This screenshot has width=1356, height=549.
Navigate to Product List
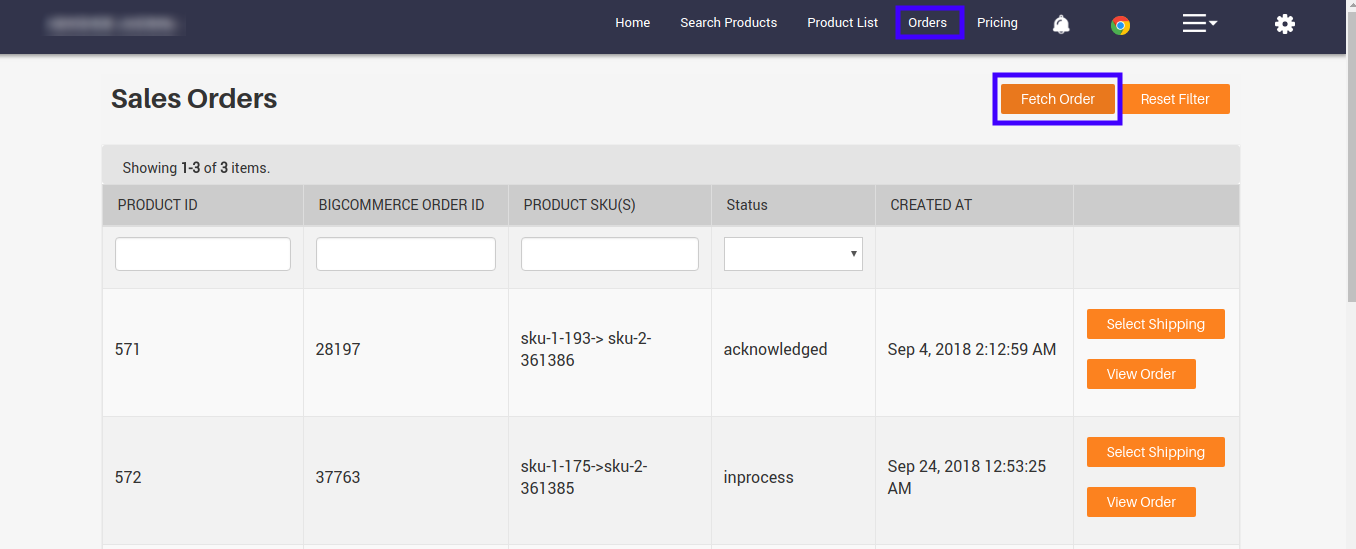[x=842, y=23]
